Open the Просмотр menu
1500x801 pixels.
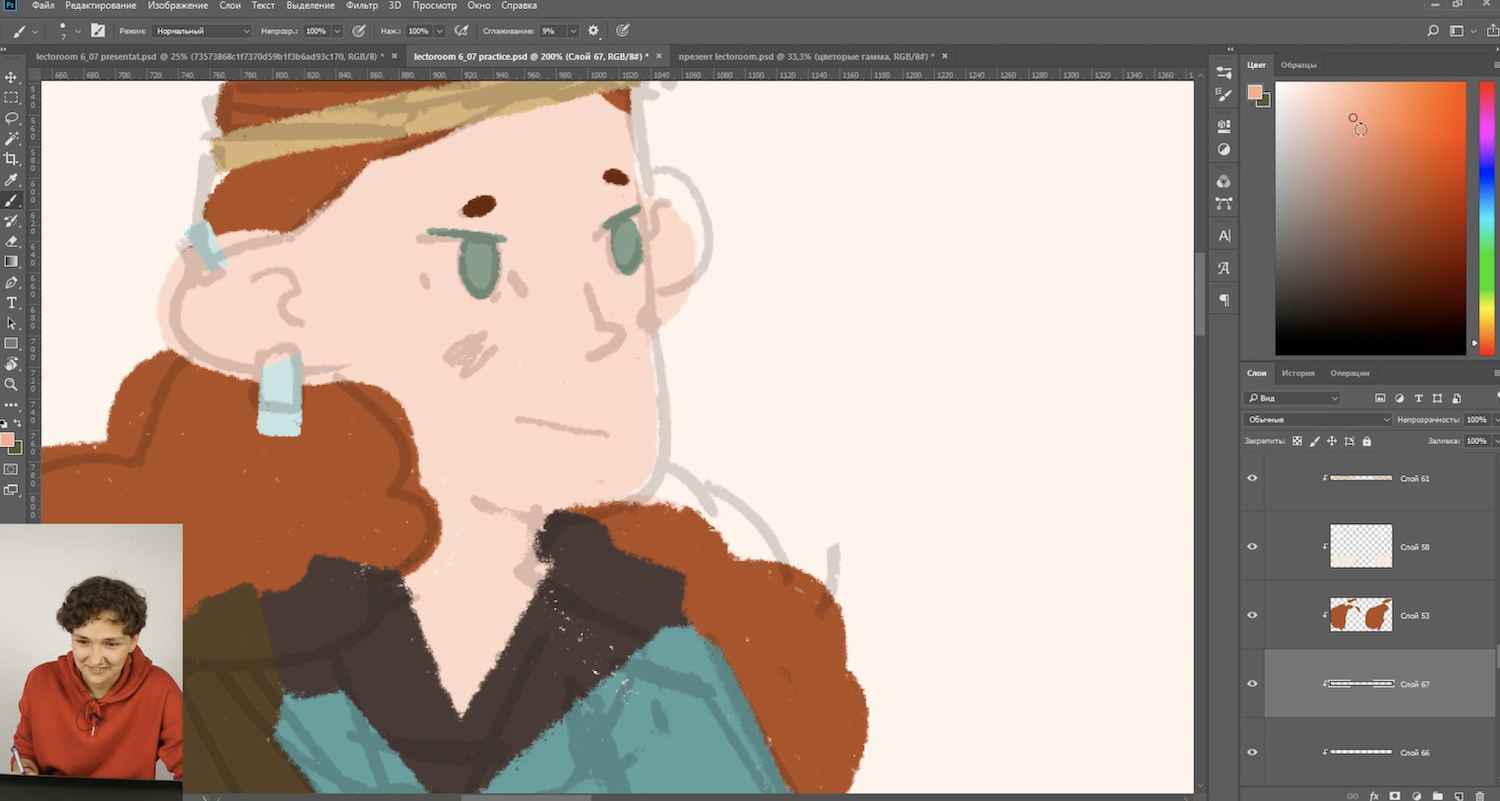434,6
